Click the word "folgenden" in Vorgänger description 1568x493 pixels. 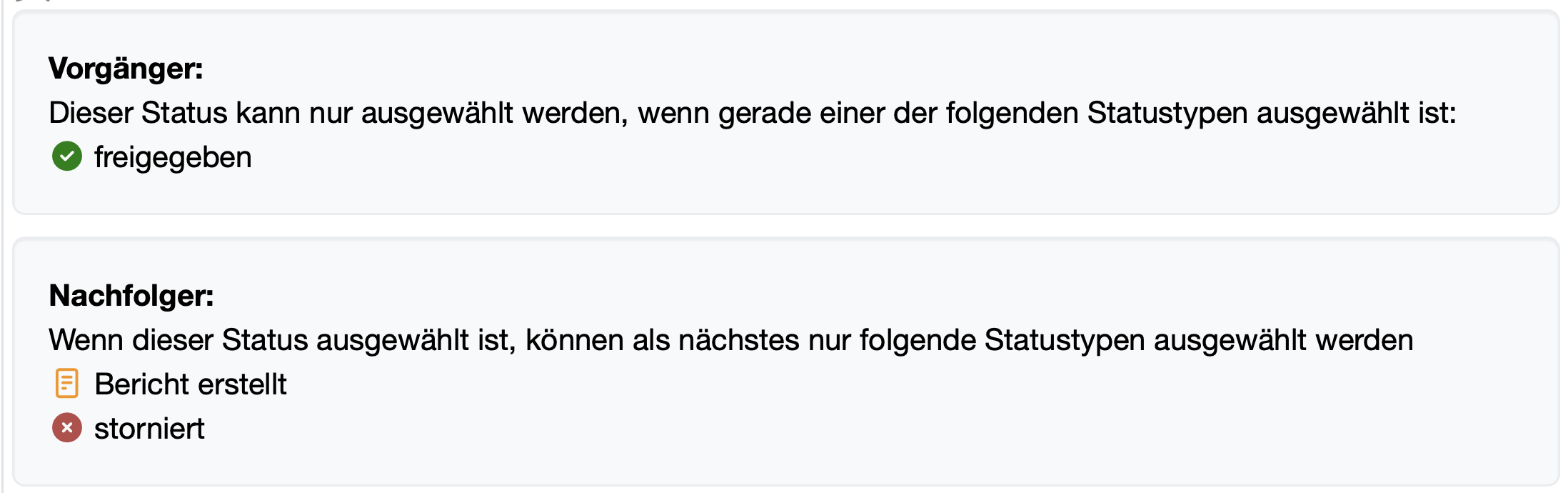tap(1012, 113)
